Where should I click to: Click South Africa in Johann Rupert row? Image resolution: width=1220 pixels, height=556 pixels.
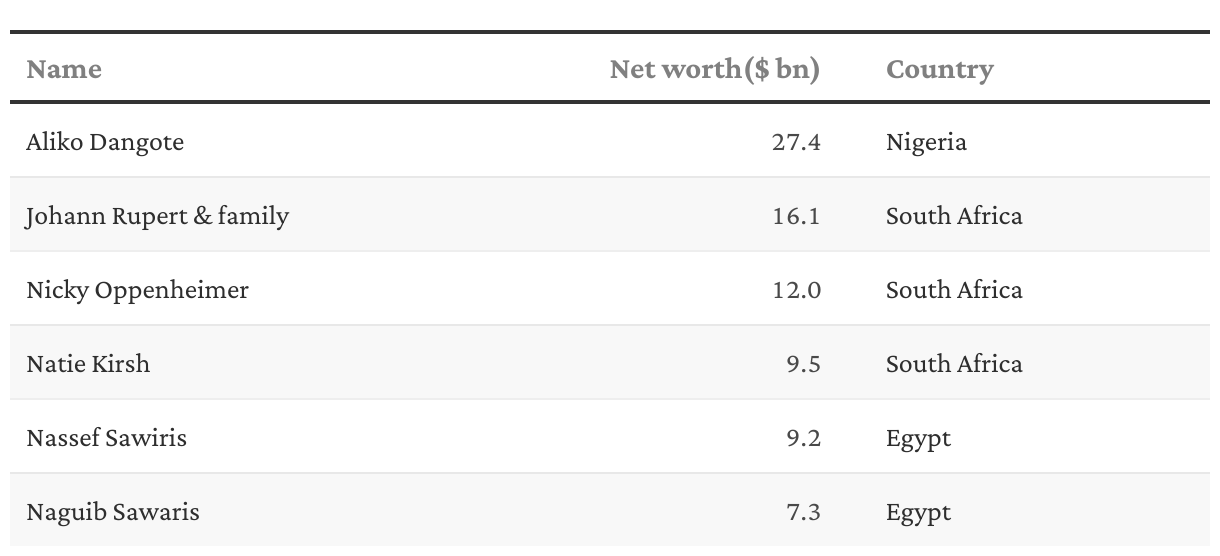[954, 216]
